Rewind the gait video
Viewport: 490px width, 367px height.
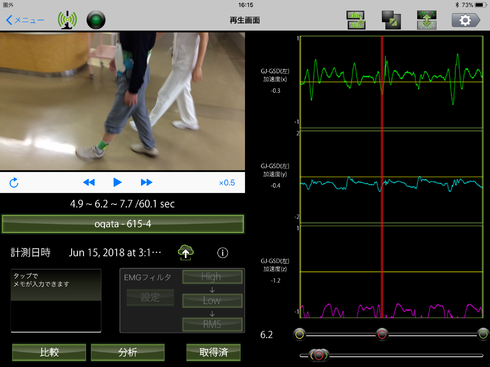tap(89, 182)
